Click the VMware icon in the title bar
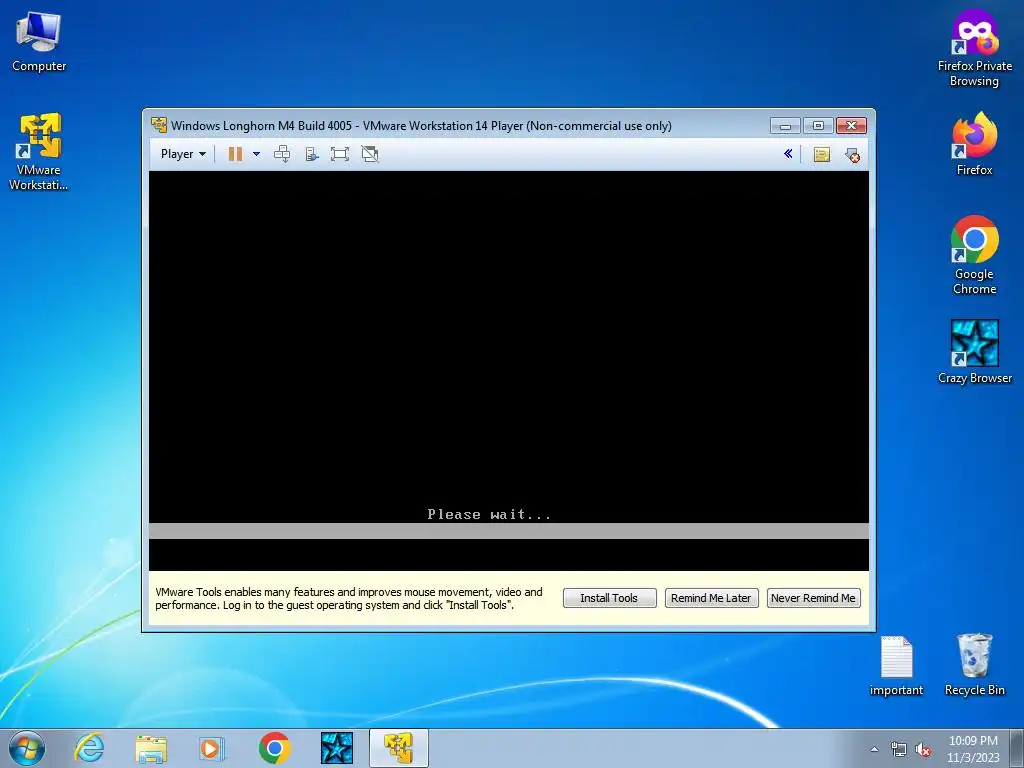 click(x=159, y=125)
